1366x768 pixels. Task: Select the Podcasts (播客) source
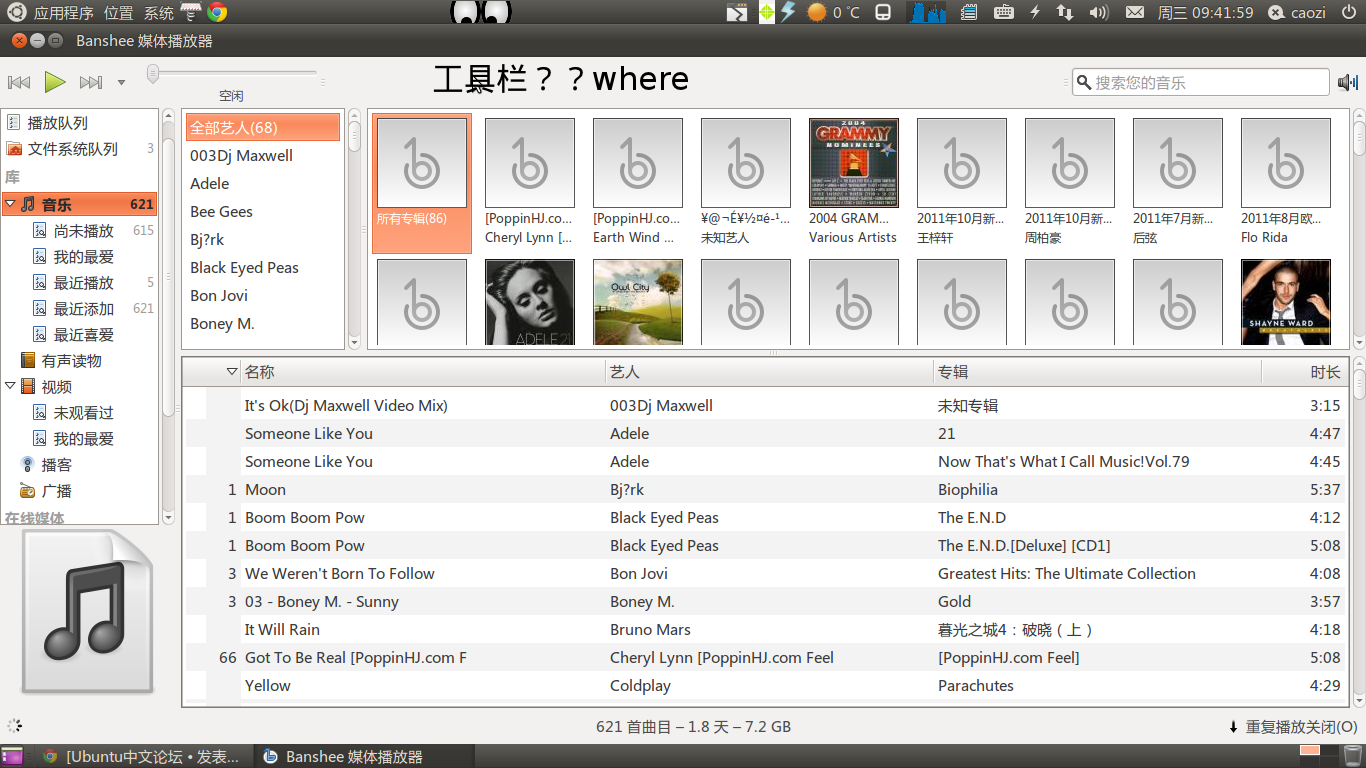[80, 464]
